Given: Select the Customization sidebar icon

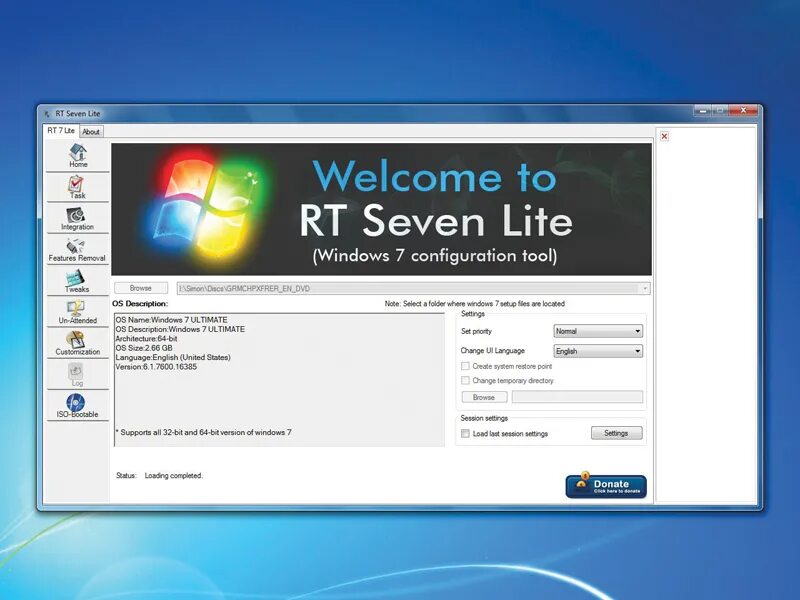Looking at the screenshot, I should pyautogui.click(x=78, y=343).
